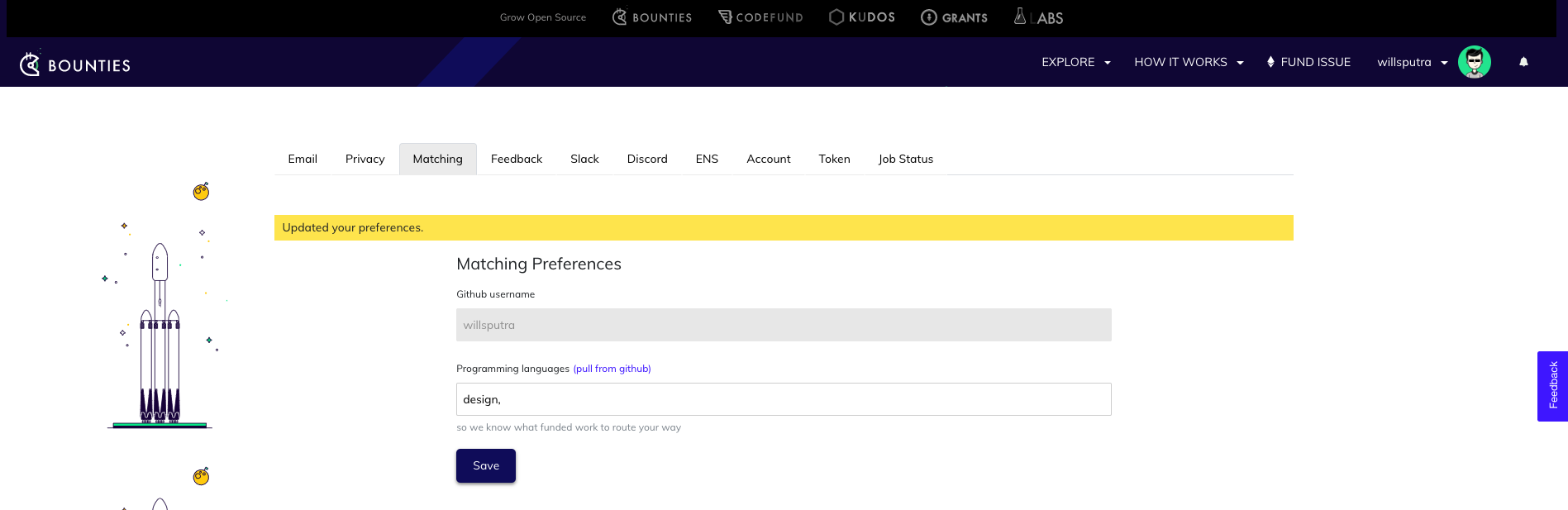Viewport: 1568px width, 510px height.
Task: Open the side Feedback tab button
Action: tap(1552, 386)
